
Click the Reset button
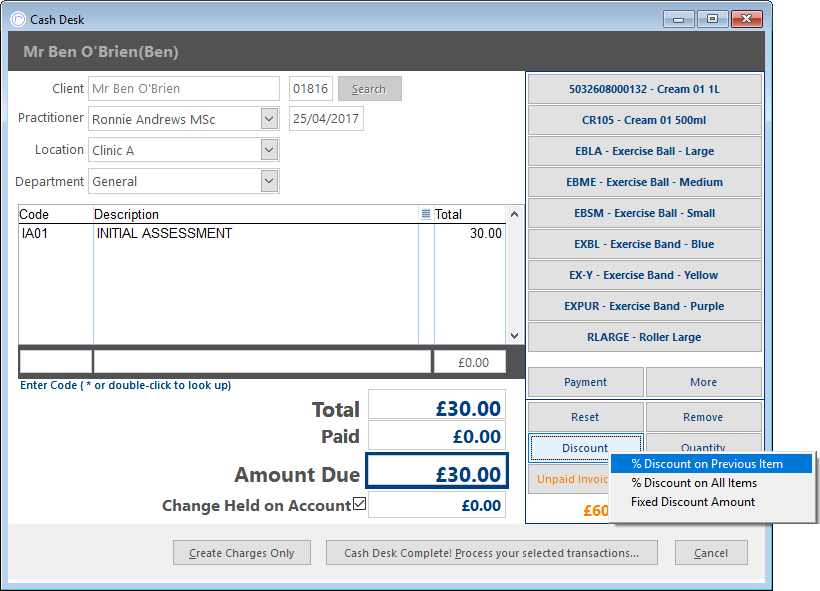(586, 417)
